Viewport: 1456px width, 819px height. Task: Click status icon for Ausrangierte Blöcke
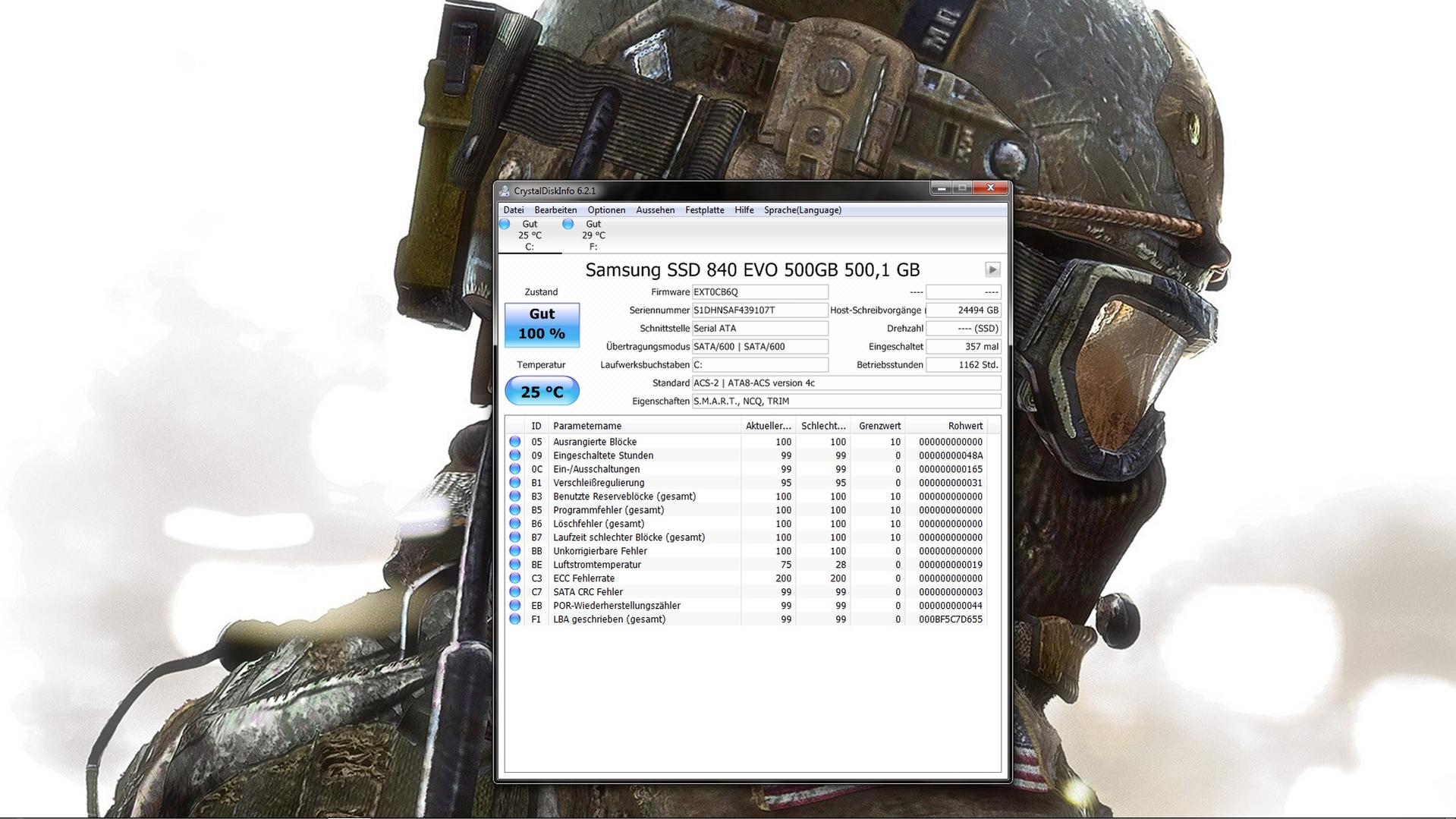point(515,442)
